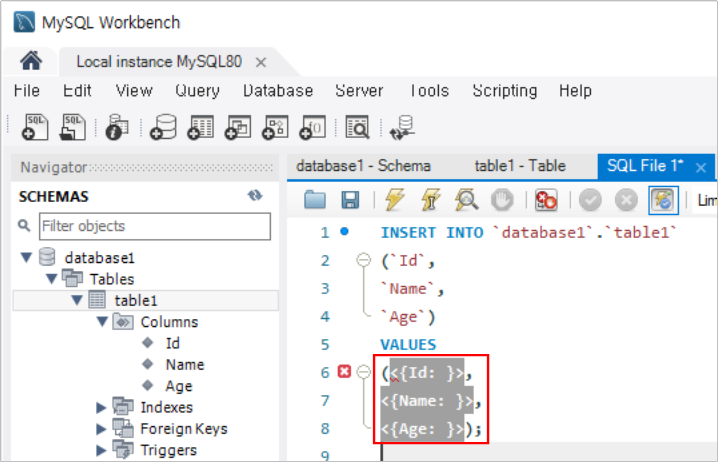The height and width of the screenshot is (462, 718).
Task: Reconnect to DBMS icon
Action: (x=402, y=127)
